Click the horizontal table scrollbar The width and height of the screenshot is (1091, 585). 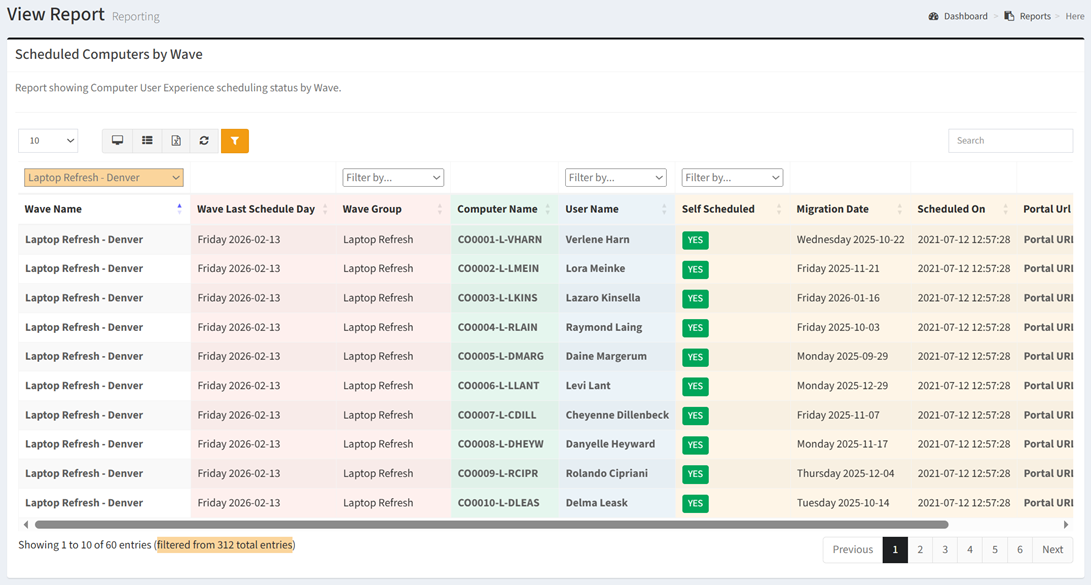click(x=490, y=524)
